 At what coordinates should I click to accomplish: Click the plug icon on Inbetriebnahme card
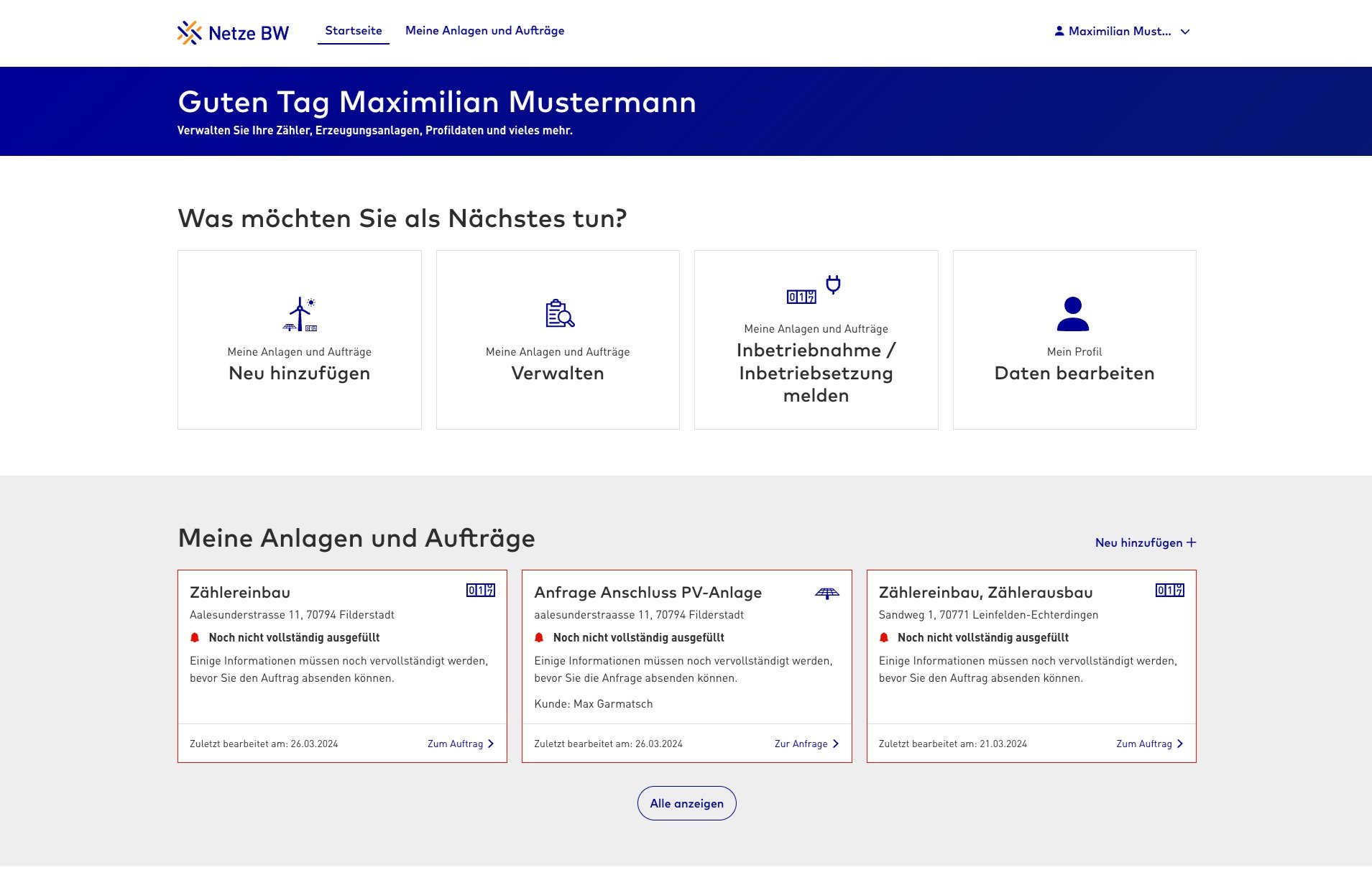(833, 284)
